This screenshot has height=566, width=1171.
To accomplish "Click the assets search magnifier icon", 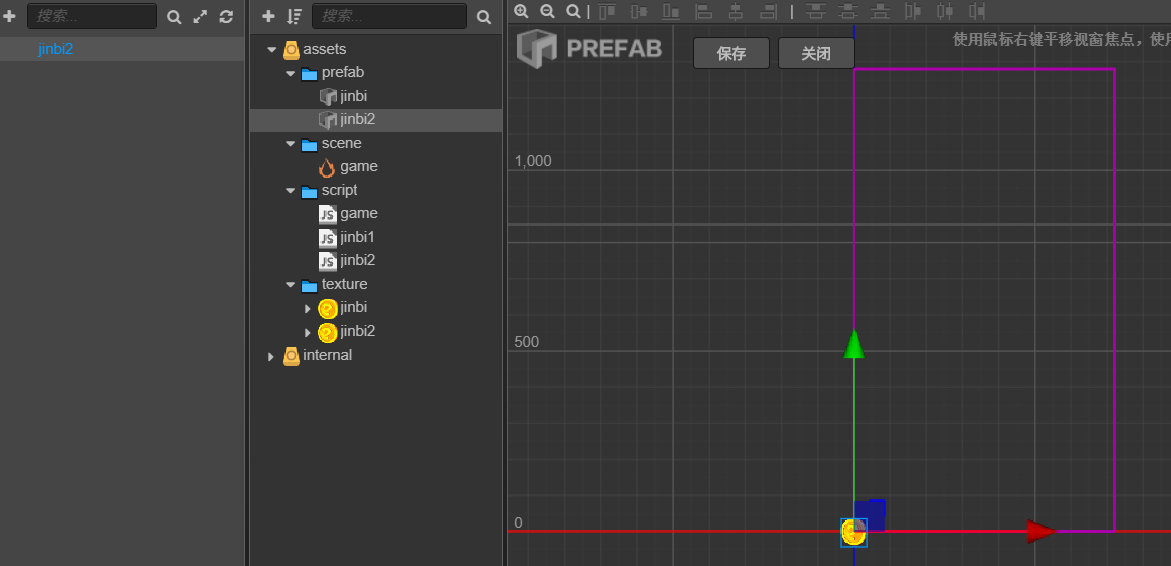I will tap(484, 17).
